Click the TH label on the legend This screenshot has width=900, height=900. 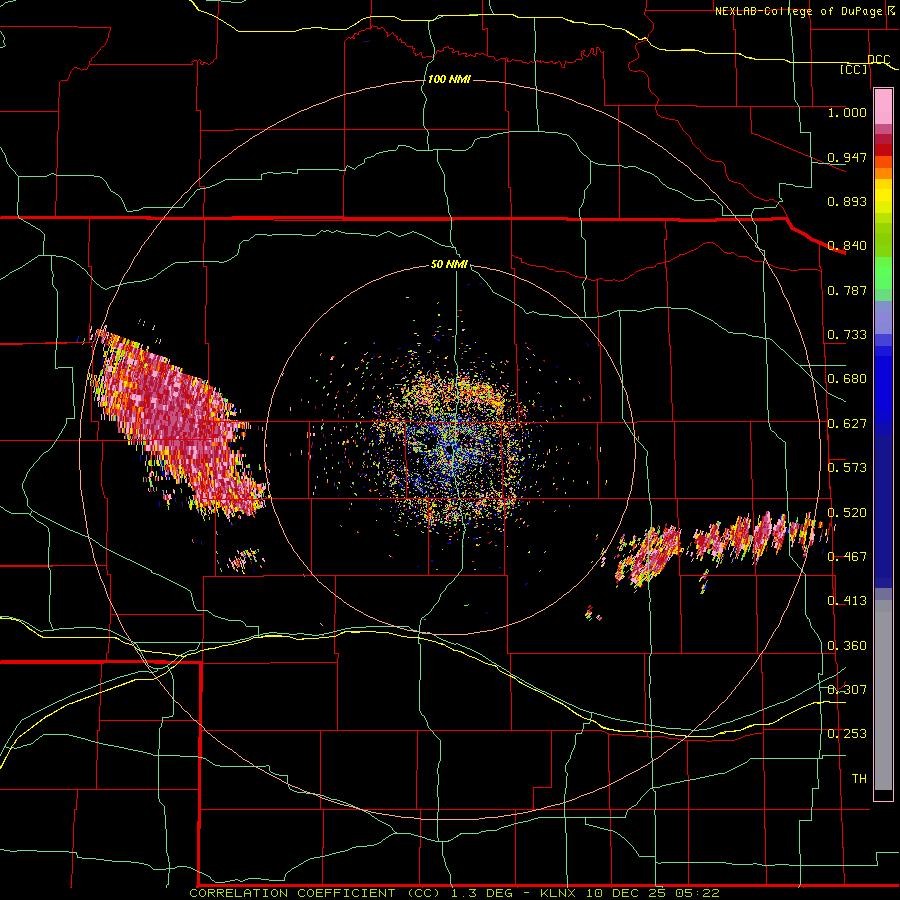859,778
